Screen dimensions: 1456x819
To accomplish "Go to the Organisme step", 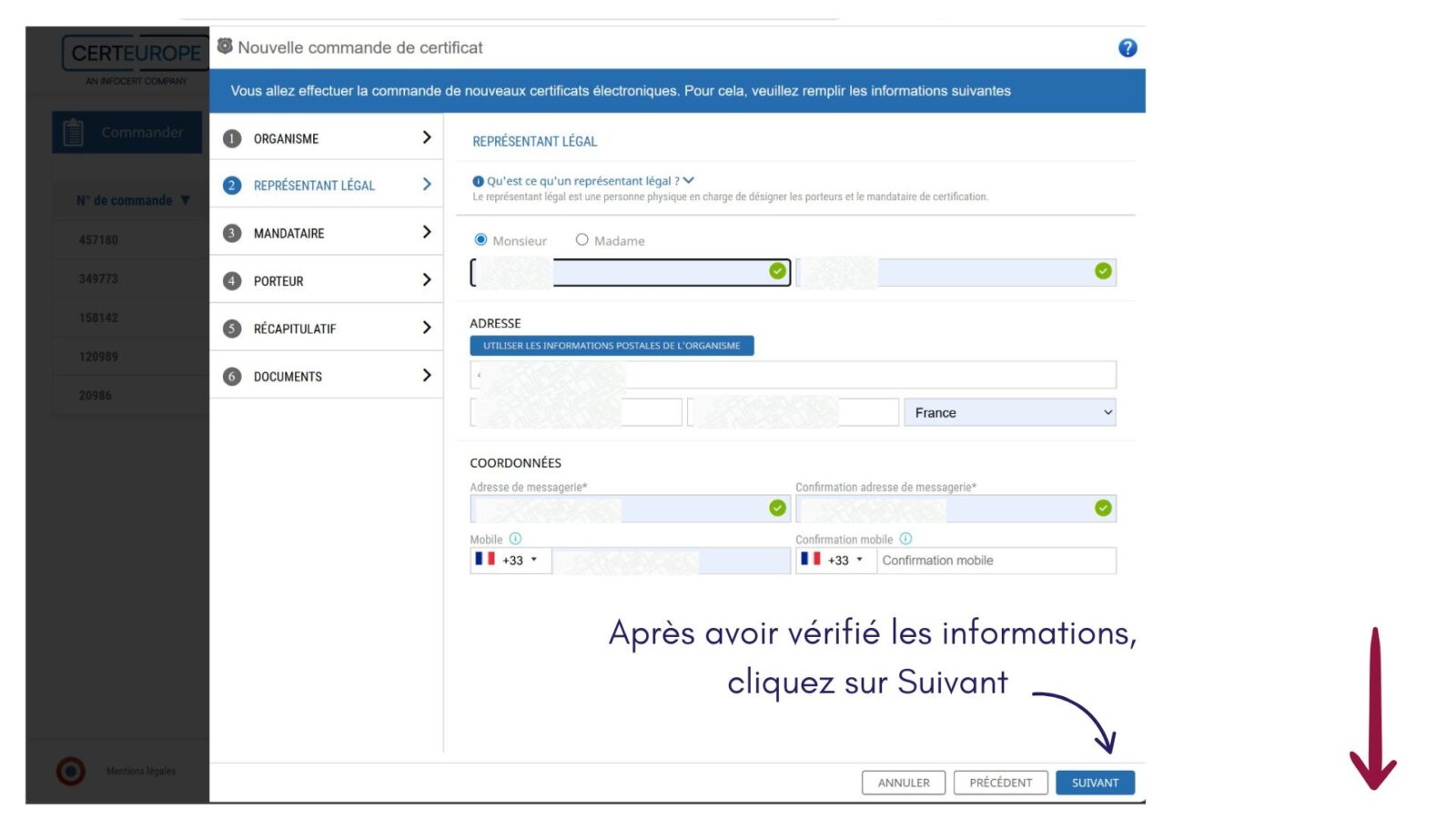I will click(x=327, y=138).
